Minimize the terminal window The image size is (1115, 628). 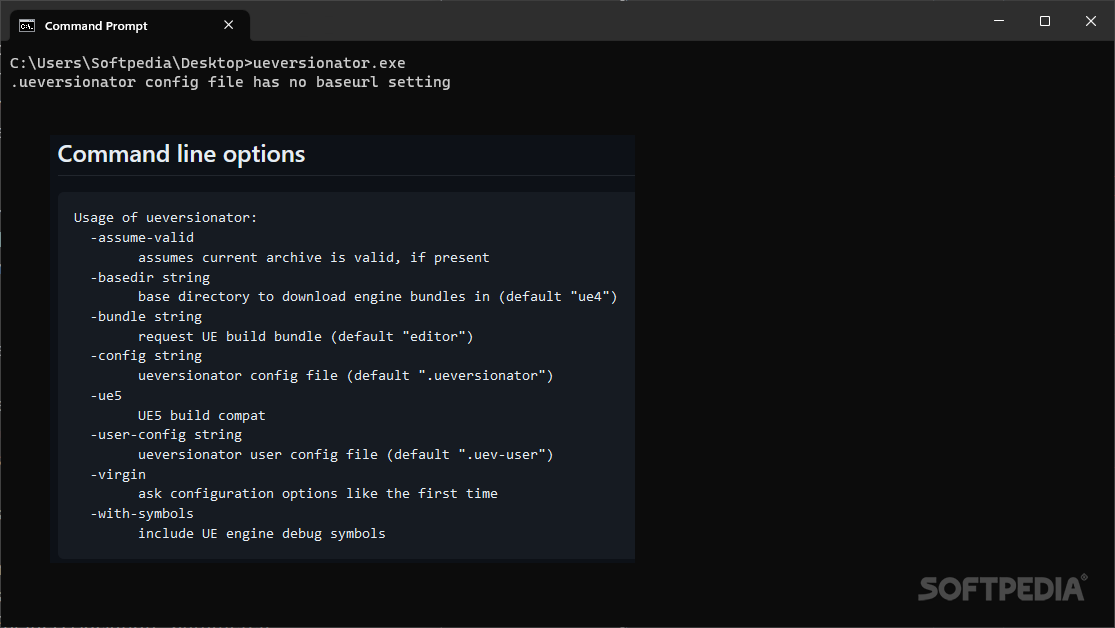[999, 21]
